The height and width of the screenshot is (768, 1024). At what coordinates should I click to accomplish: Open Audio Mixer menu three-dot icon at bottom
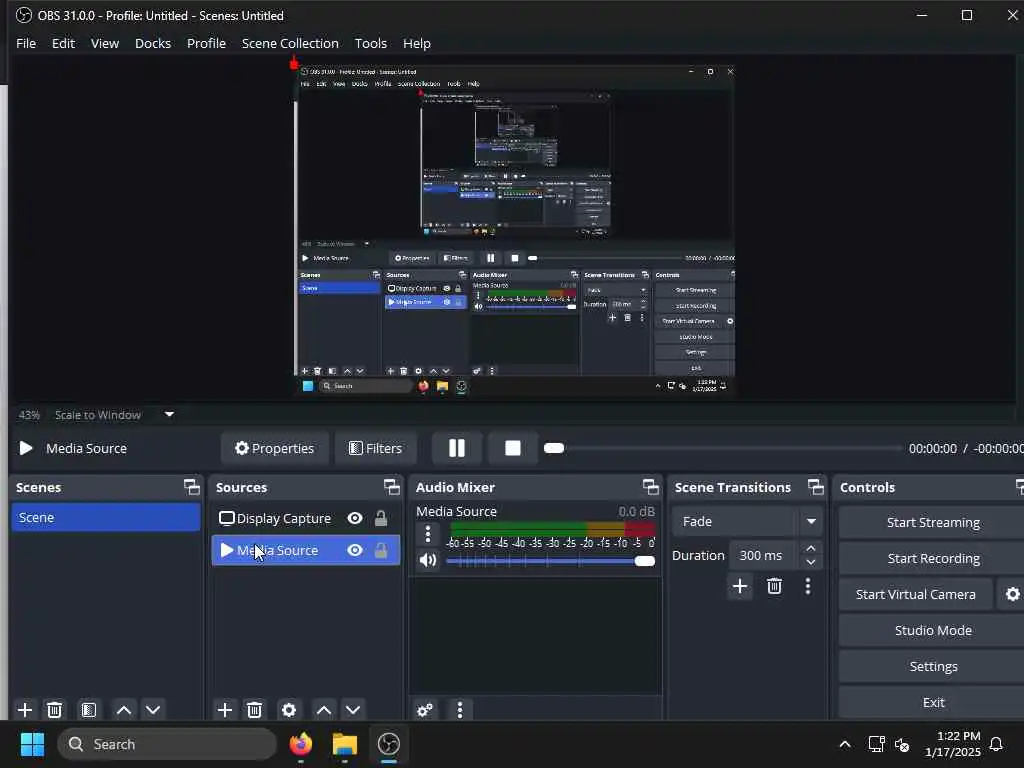coord(460,710)
